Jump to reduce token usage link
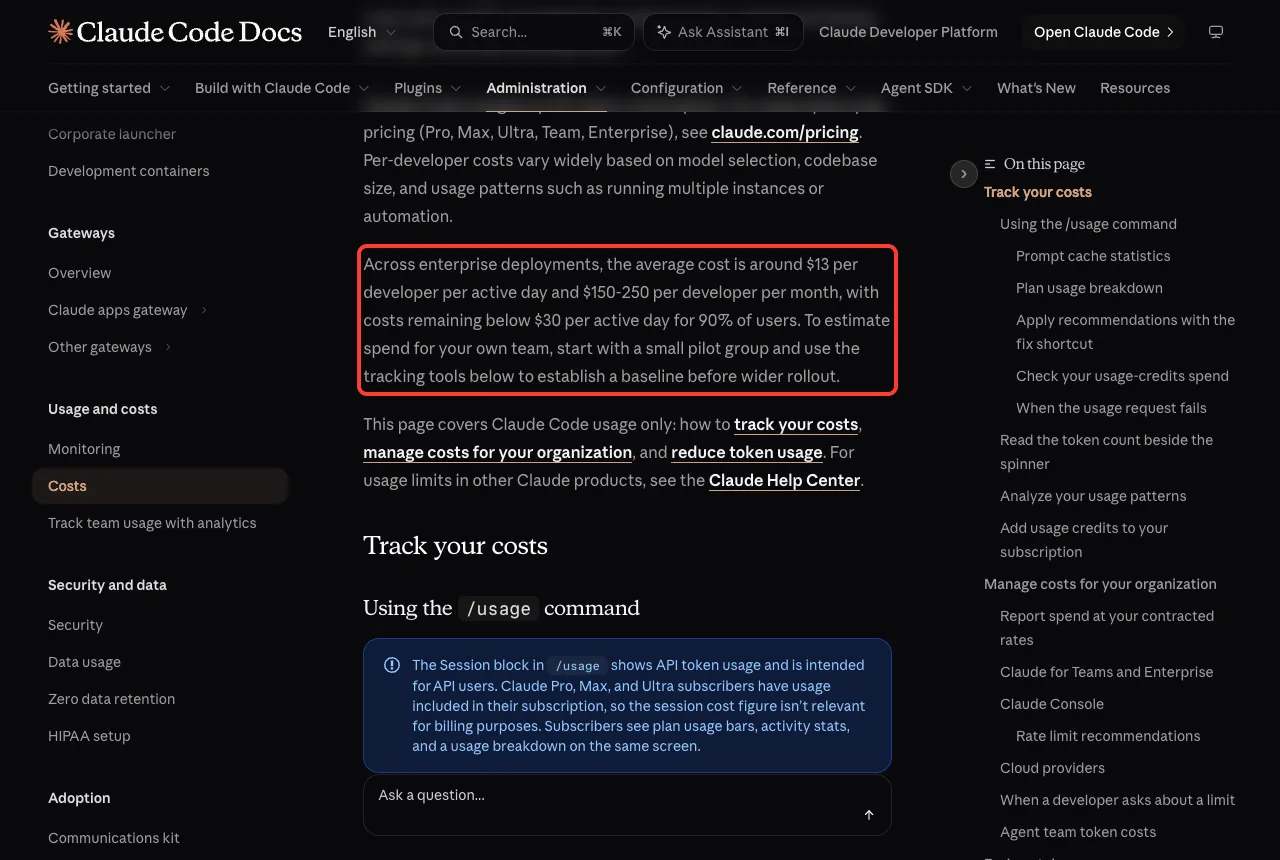The height and width of the screenshot is (860, 1280). coord(746,452)
